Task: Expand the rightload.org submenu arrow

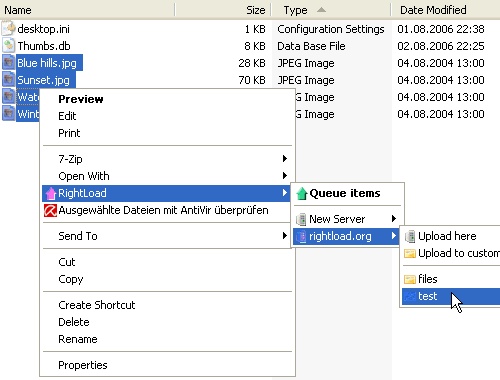Action: [x=394, y=236]
